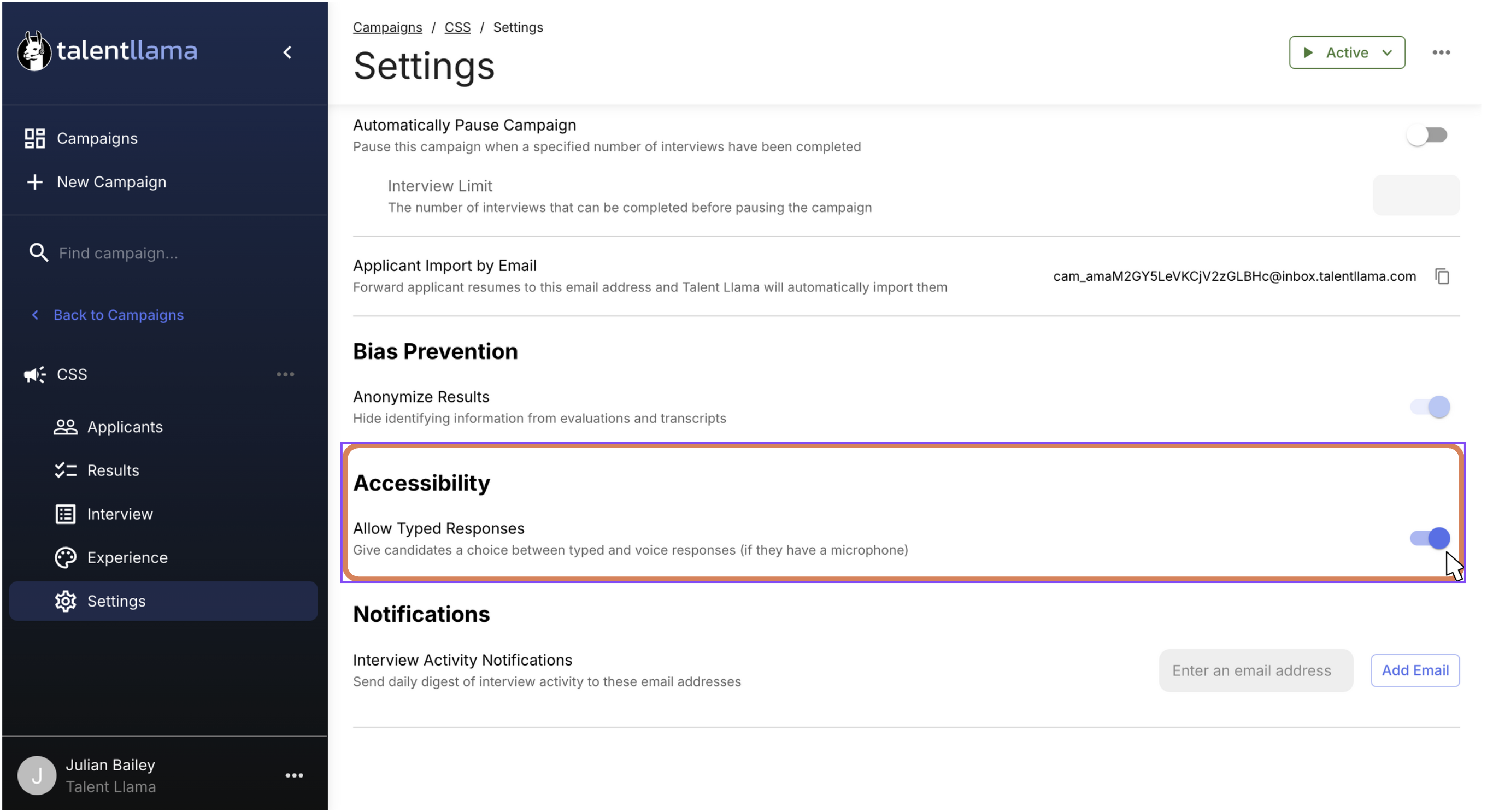Screen dimensions: 1493x812
Task: Turn off Allow Typed Responses
Action: click(1429, 538)
